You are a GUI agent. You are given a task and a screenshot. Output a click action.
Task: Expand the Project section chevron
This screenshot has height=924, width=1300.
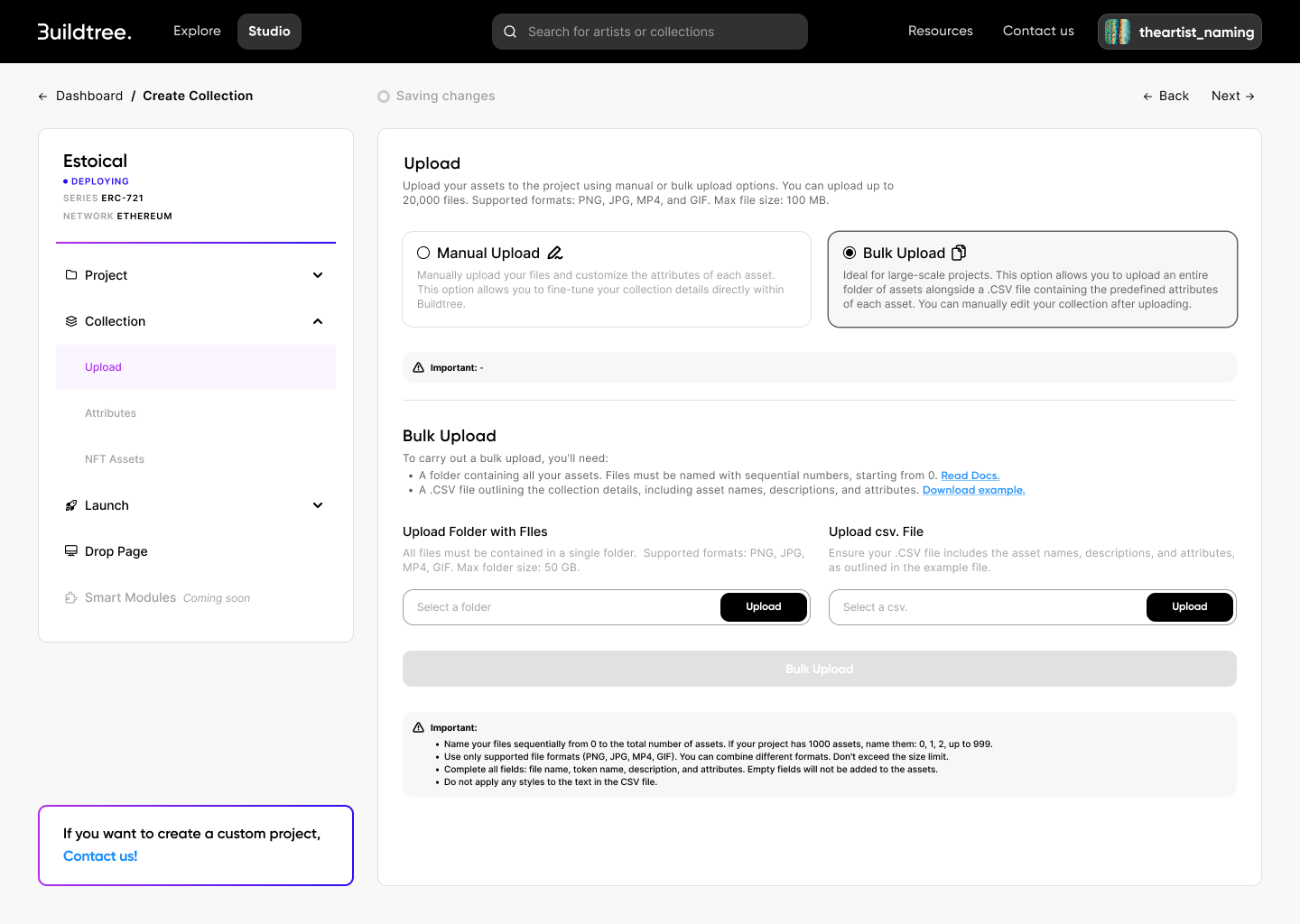coord(318,275)
